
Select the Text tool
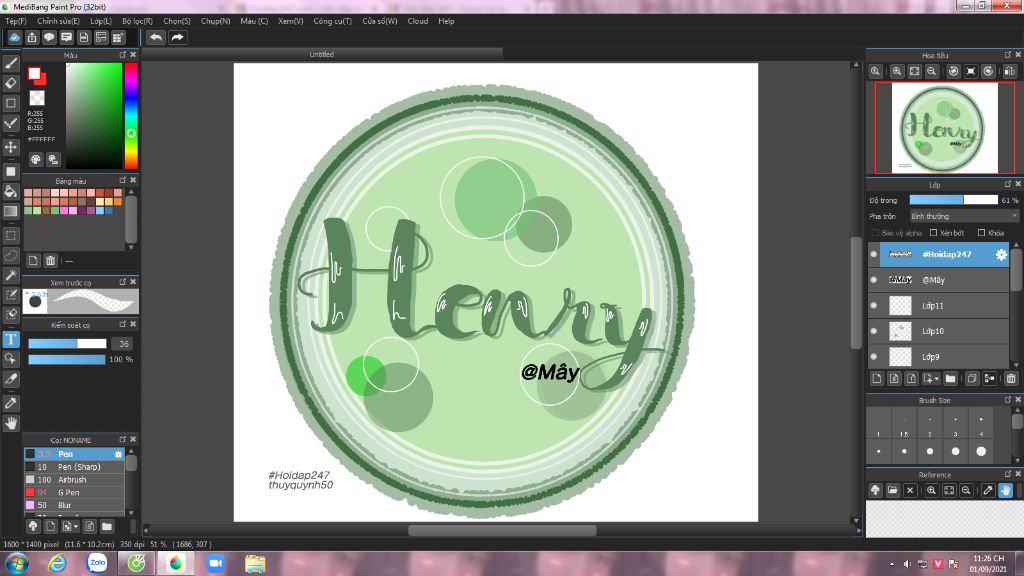click(10, 339)
